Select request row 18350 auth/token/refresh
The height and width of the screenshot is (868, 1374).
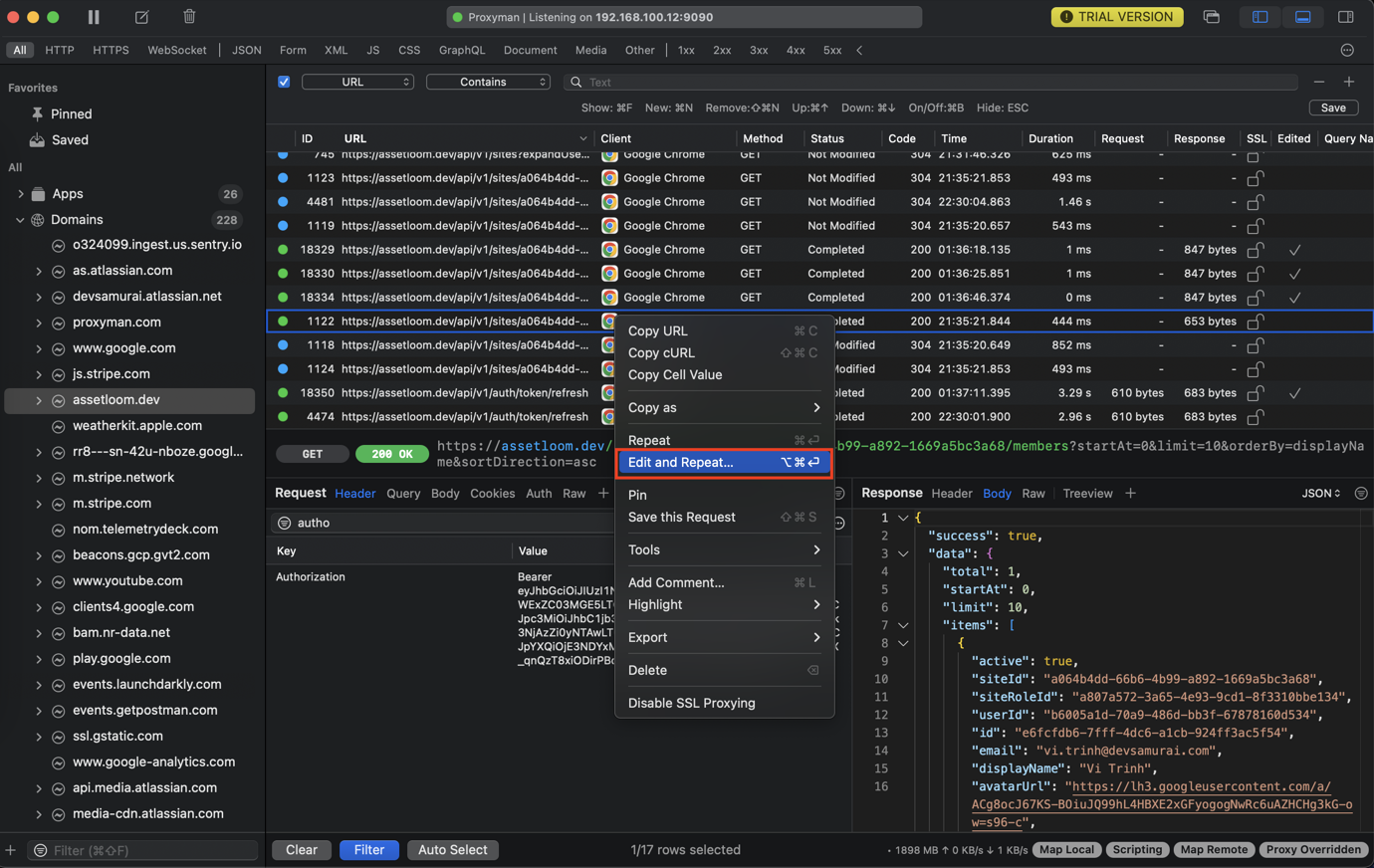point(819,393)
